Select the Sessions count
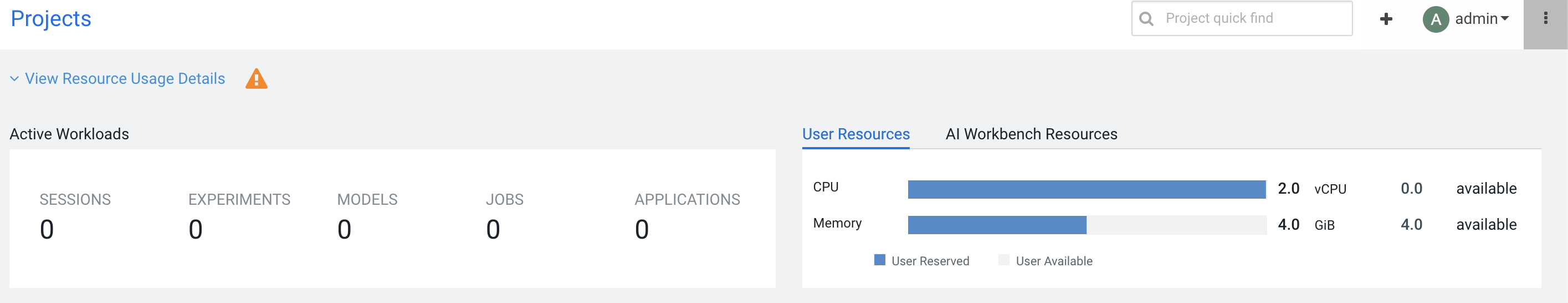The image size is (1568, 303). point(47,230)
